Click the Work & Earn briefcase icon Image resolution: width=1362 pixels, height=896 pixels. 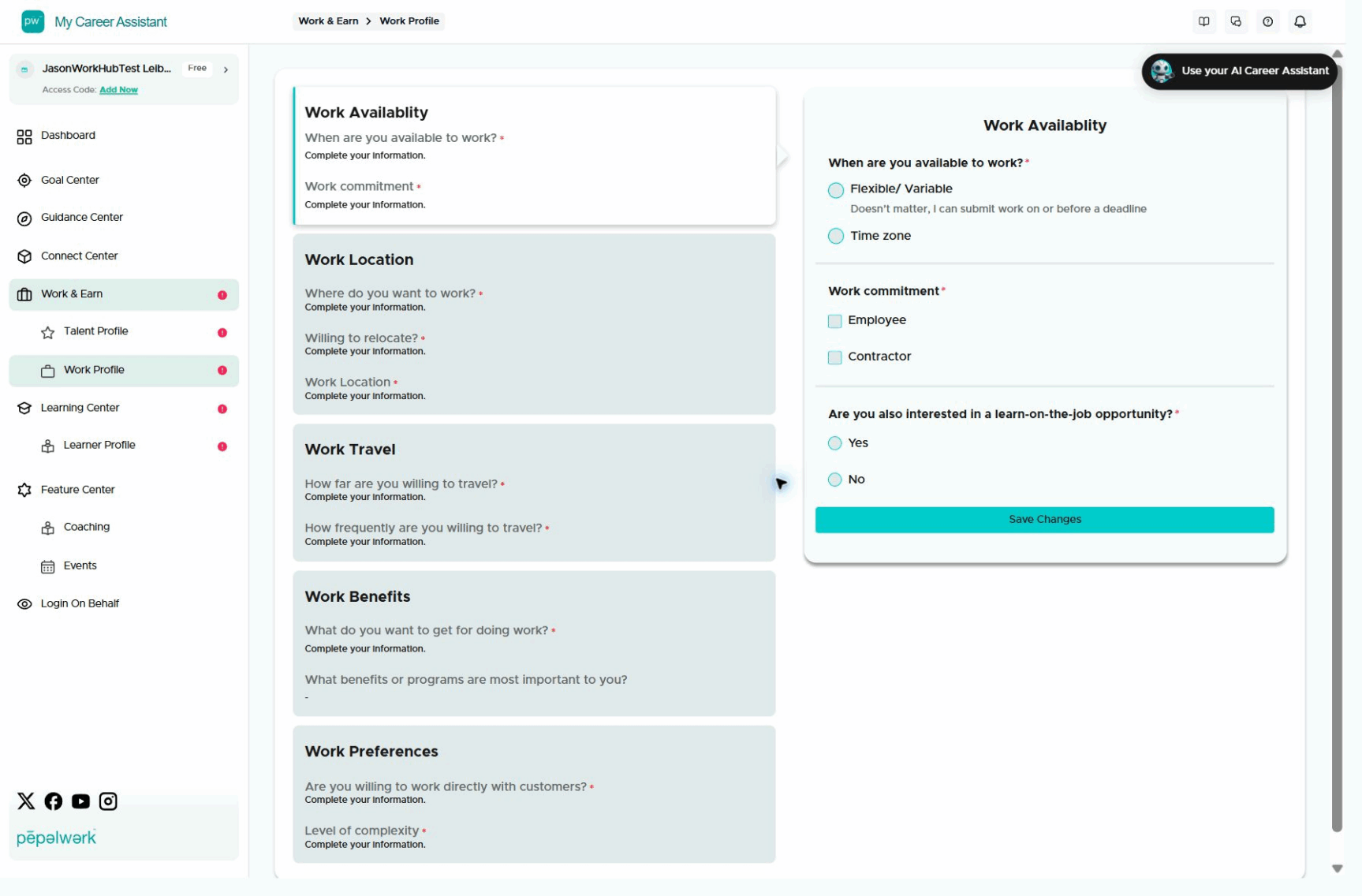point(24,294)
